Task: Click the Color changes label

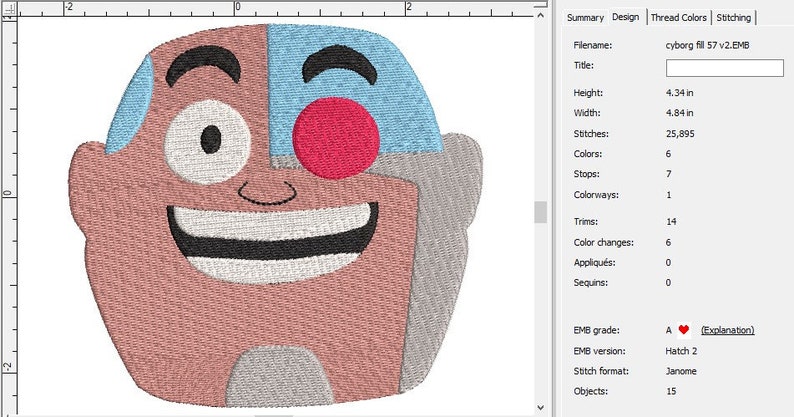Action: 604,242
